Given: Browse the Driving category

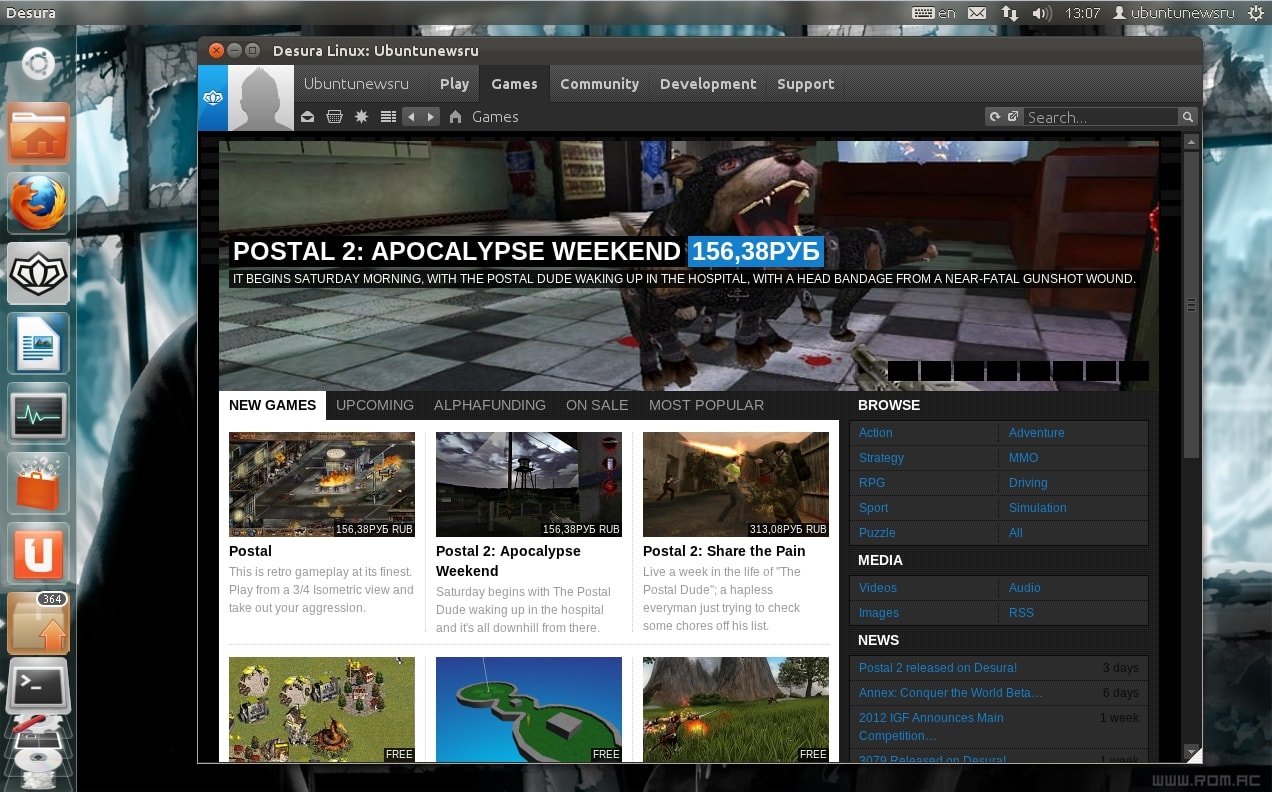Looking at the screenshot, I should click(x=1028, y=483).
